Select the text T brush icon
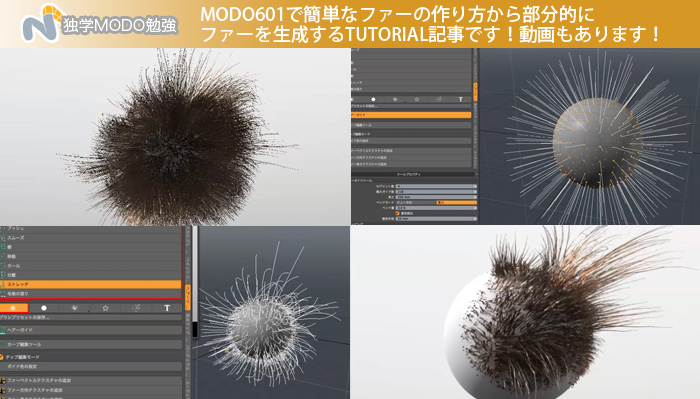The image size is (700, 399). tap(167, 308)
